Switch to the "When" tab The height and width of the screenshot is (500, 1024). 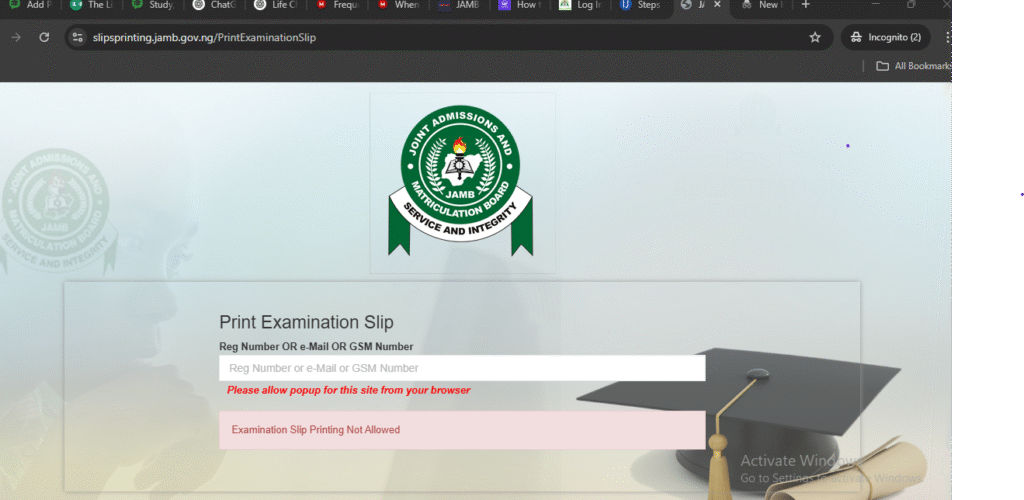[400, 5]
